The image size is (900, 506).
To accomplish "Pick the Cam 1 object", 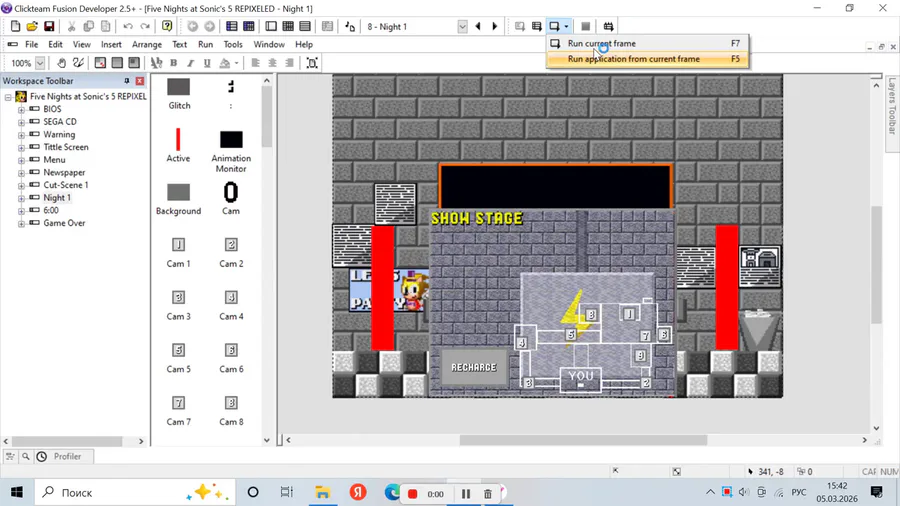I will coord(179,252).
